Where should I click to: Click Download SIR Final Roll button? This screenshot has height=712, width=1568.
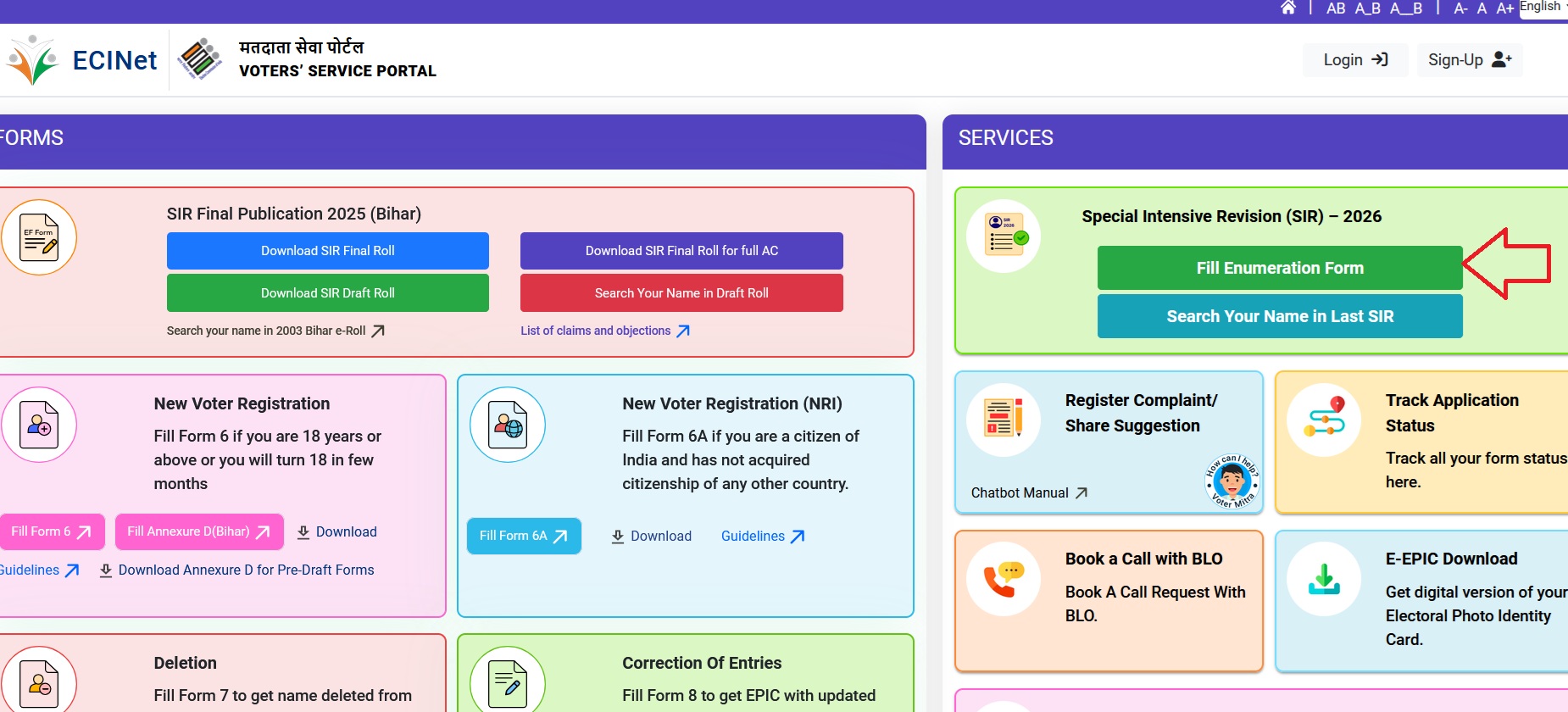pyautogui.click(x=327, y=251)
